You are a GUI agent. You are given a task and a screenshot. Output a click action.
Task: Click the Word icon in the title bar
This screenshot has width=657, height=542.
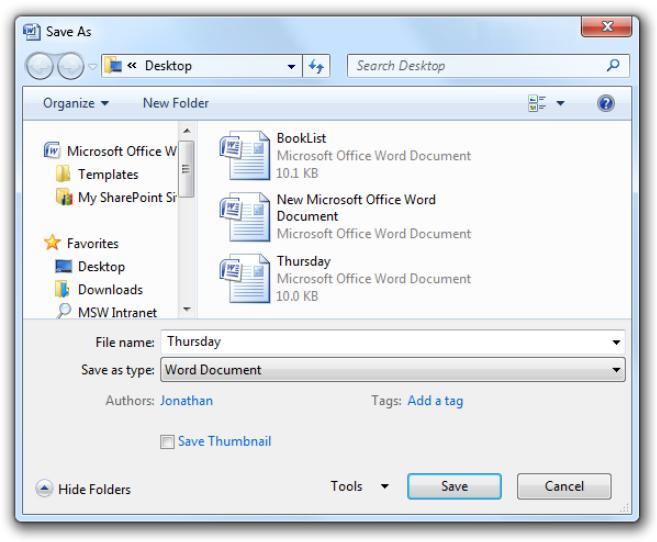coord(32,32)
